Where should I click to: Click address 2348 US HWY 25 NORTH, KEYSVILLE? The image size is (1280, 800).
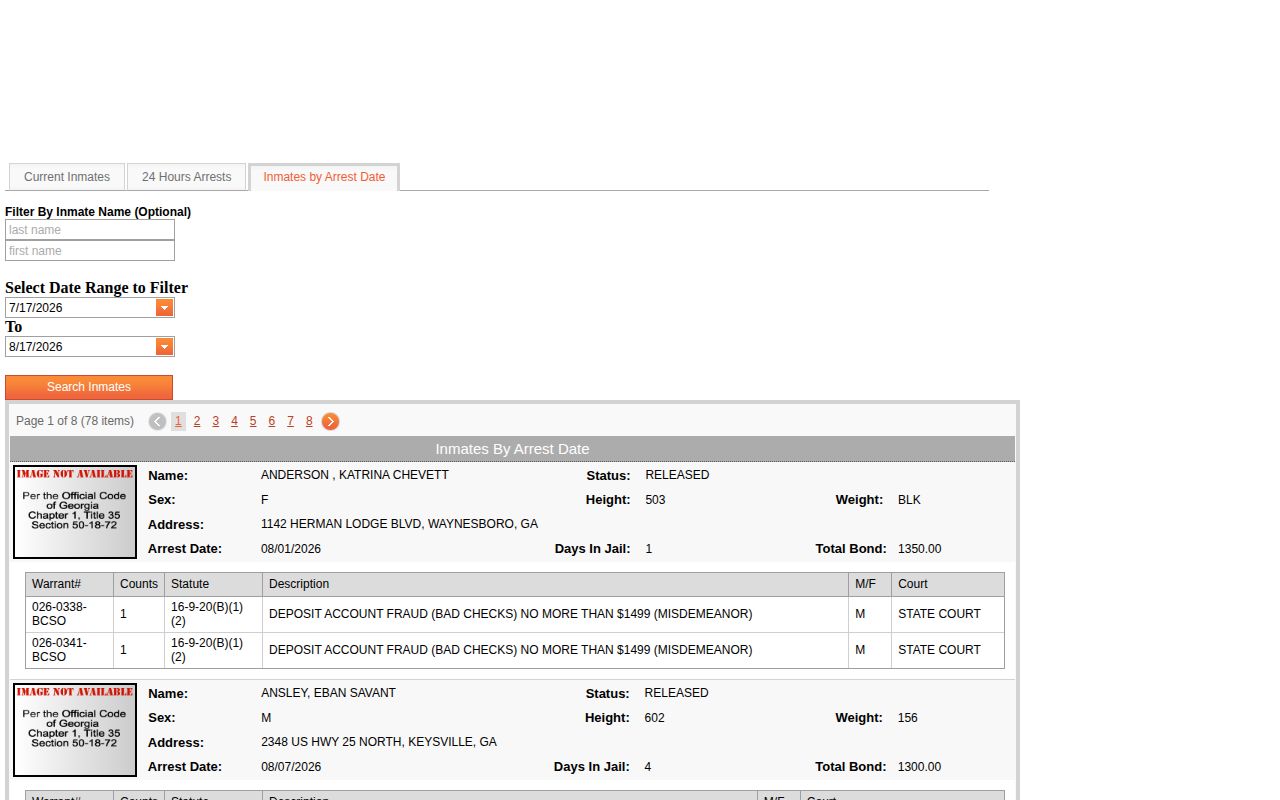tap(379, 742)
